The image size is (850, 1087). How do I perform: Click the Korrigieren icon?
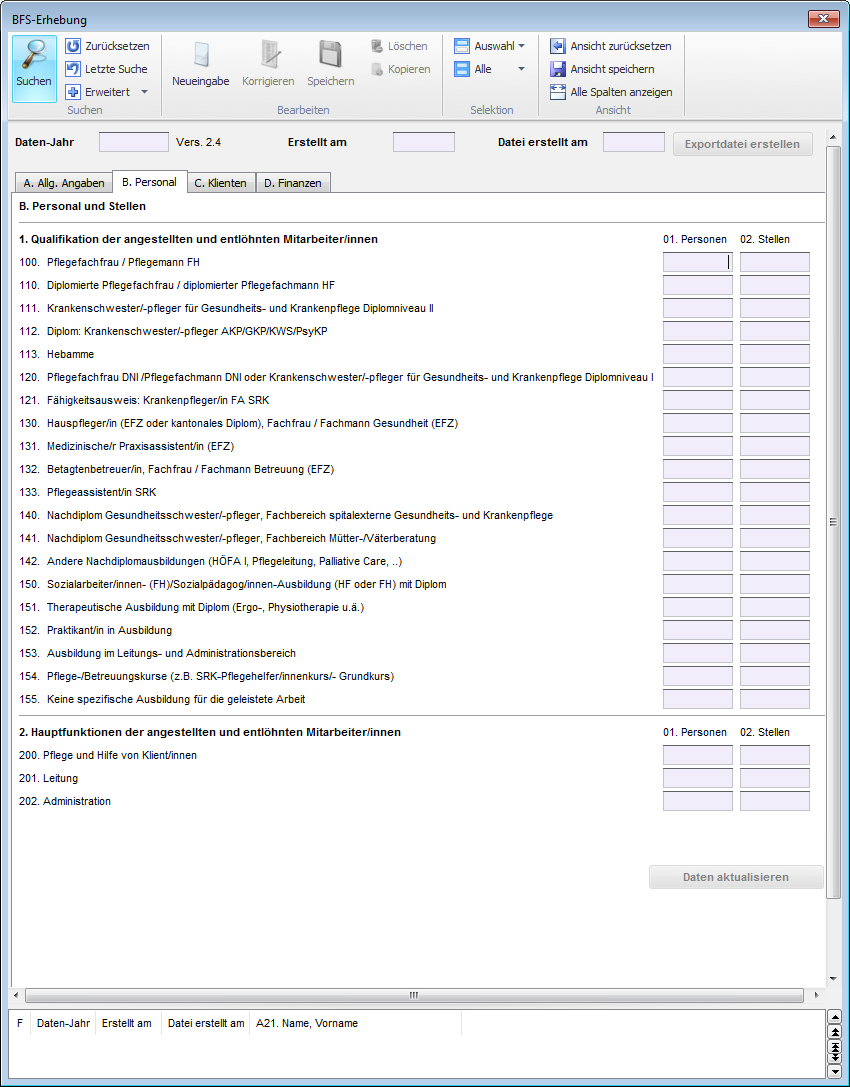[269, 54]
